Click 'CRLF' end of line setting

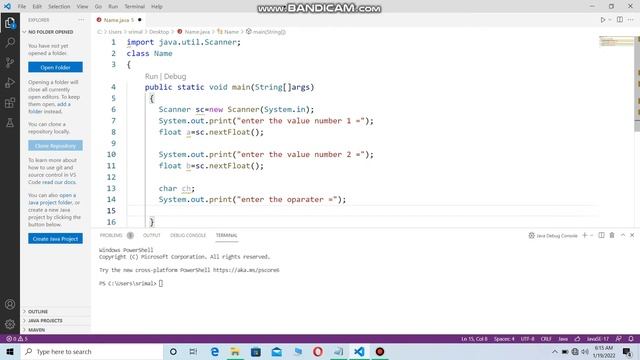click(x=546, y=339)
